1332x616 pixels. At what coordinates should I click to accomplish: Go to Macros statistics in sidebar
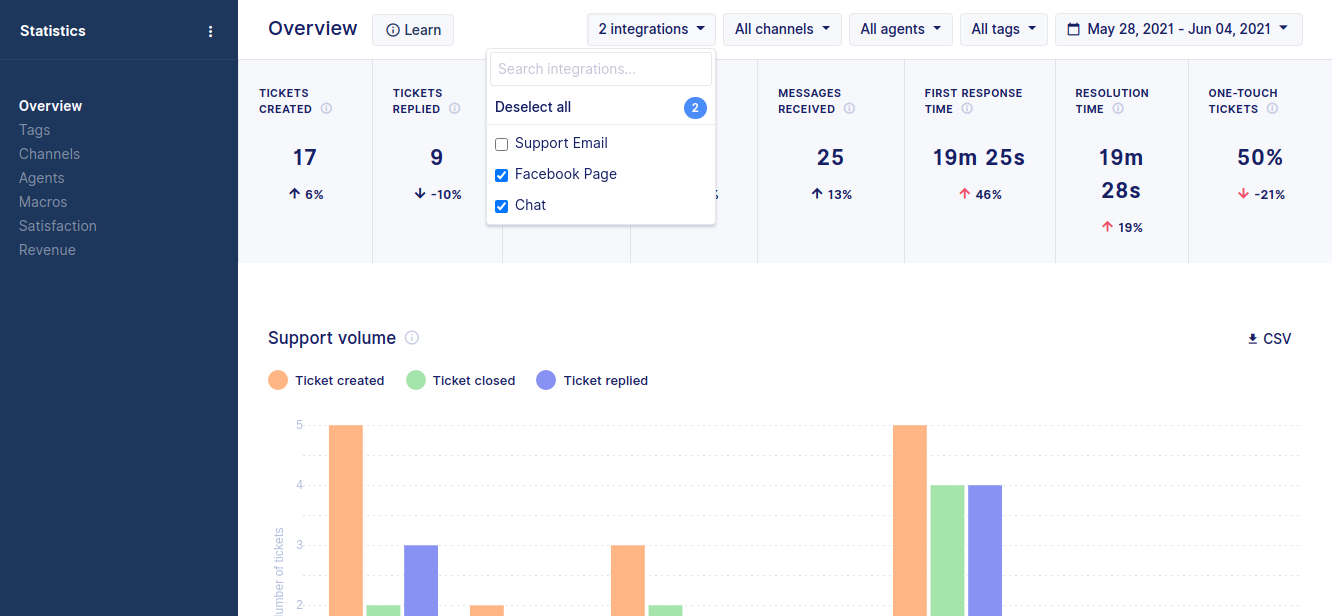tap(43, 202)
